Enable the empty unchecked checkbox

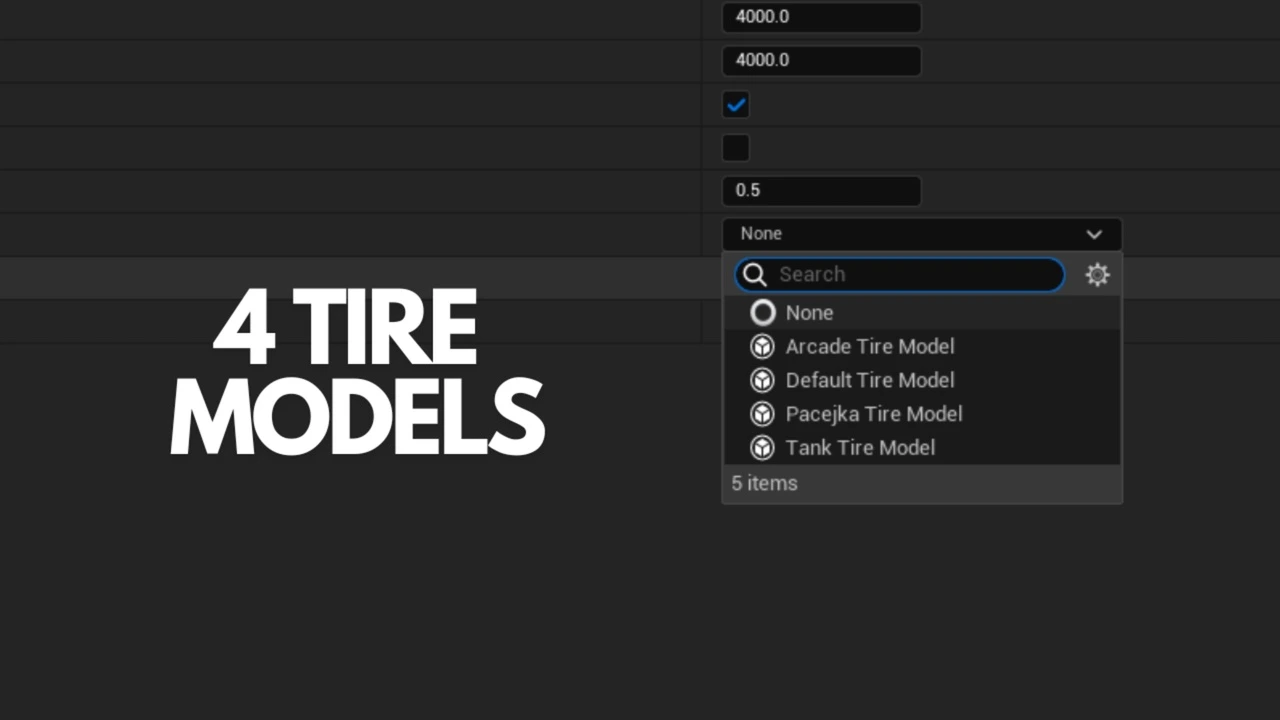(x=736, y=148)
